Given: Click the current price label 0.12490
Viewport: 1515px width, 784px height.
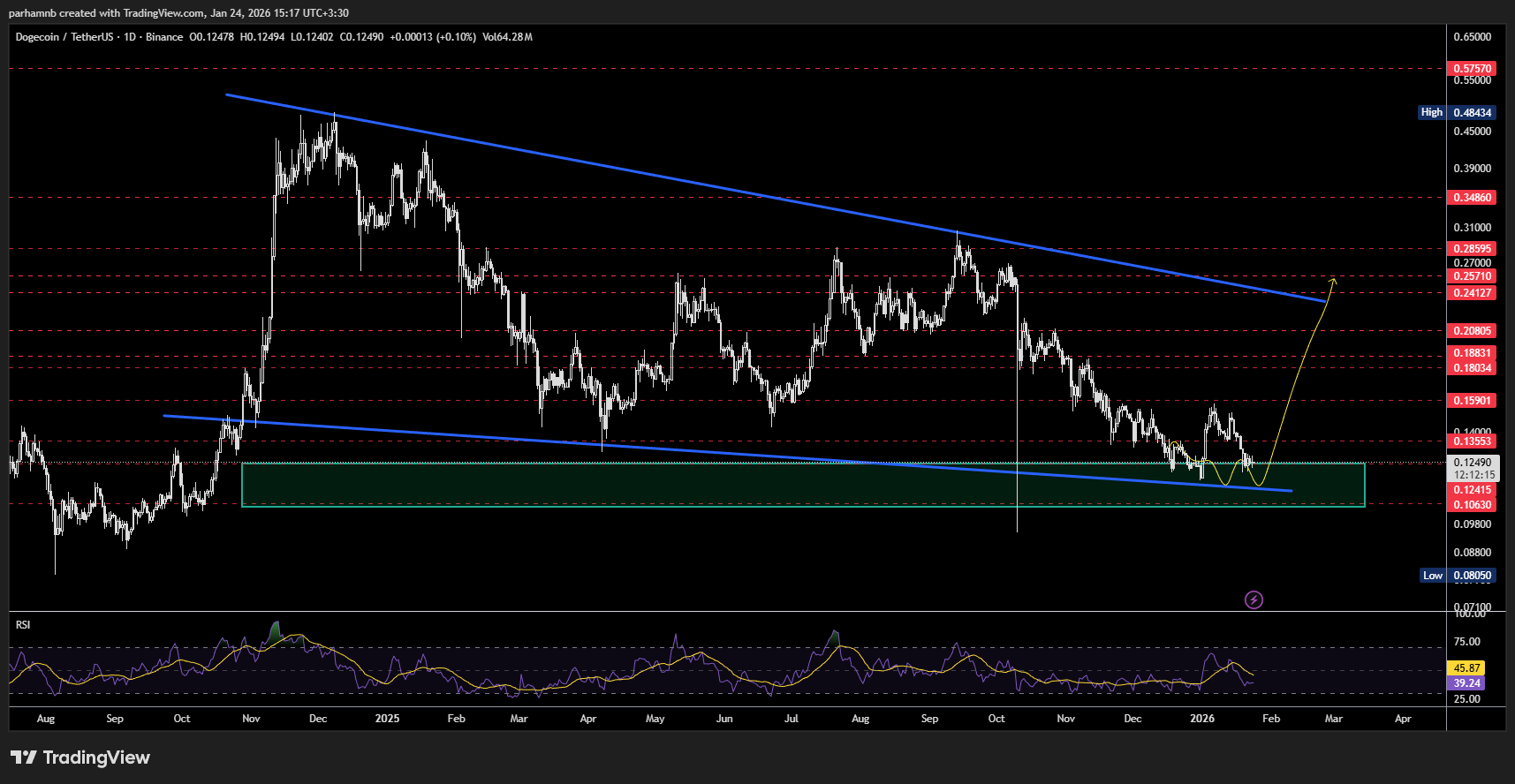Looking at the screenshot, I should click(x=1472, y=463).
